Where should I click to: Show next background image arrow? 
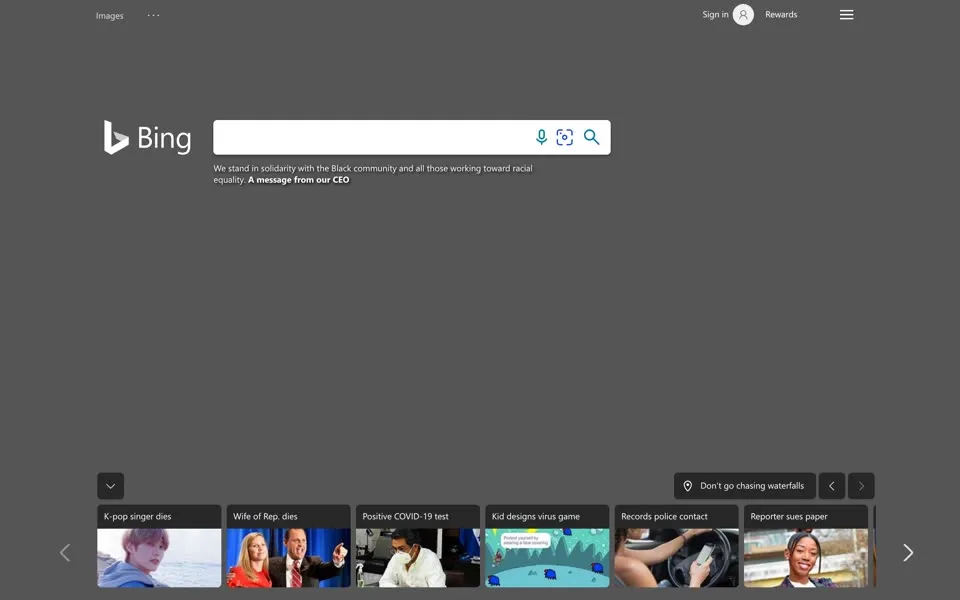[861, 486]
